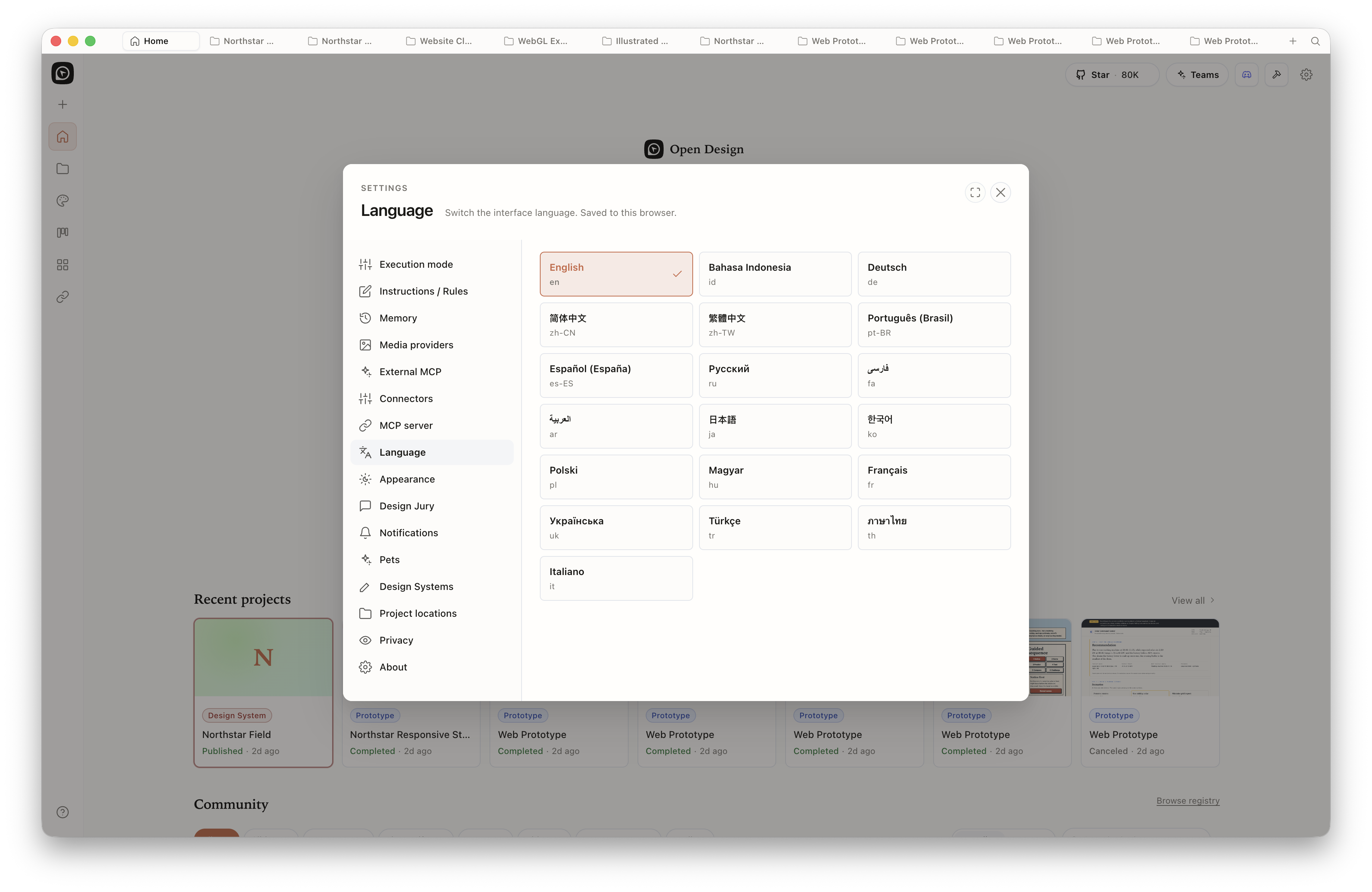Image resolution: width=1372 pixels, height=892 pixels.
Task: Open the Northstar Field project card
Action: coord(263,692)
